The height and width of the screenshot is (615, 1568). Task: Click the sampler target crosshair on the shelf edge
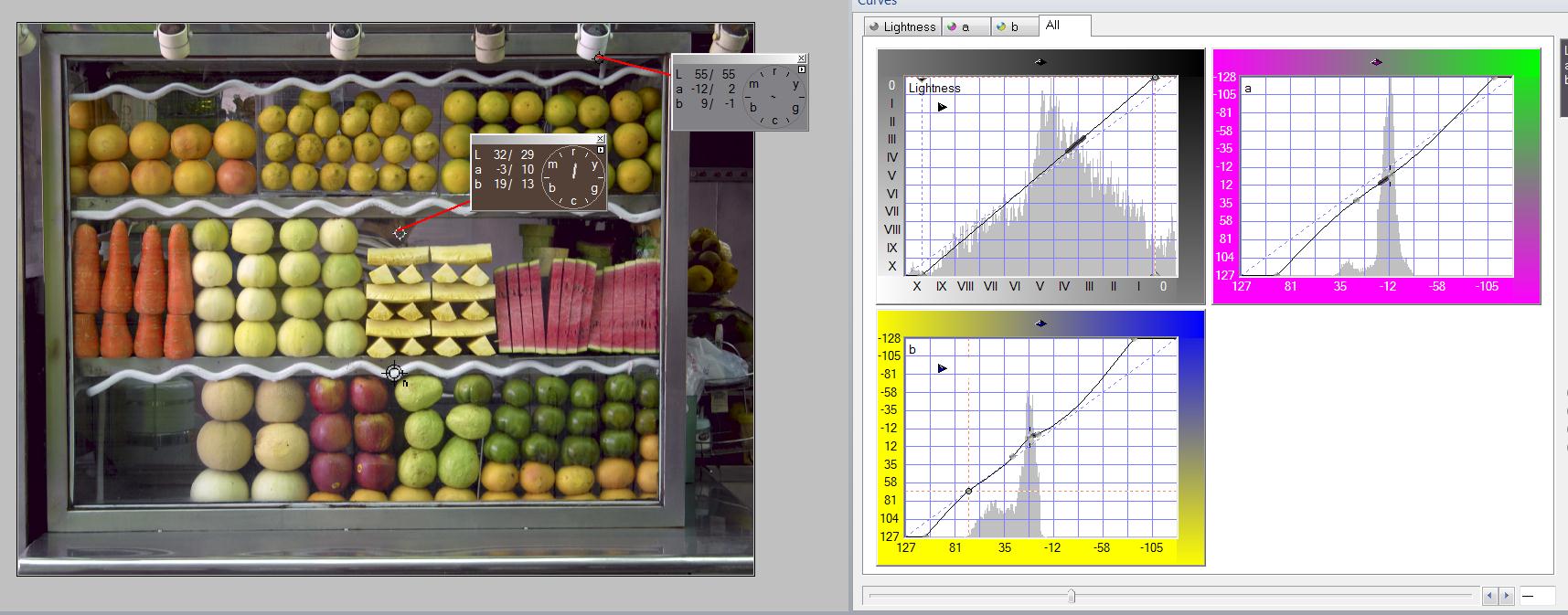[x=394, y=373]
